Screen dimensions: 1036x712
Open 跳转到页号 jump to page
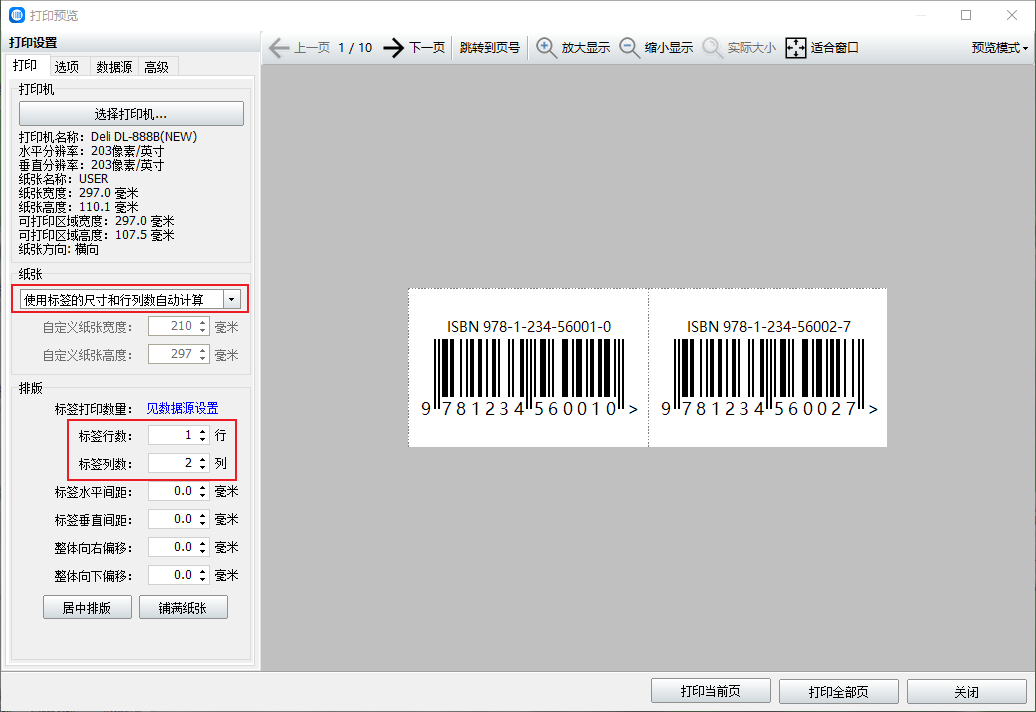tap(490, 48)
